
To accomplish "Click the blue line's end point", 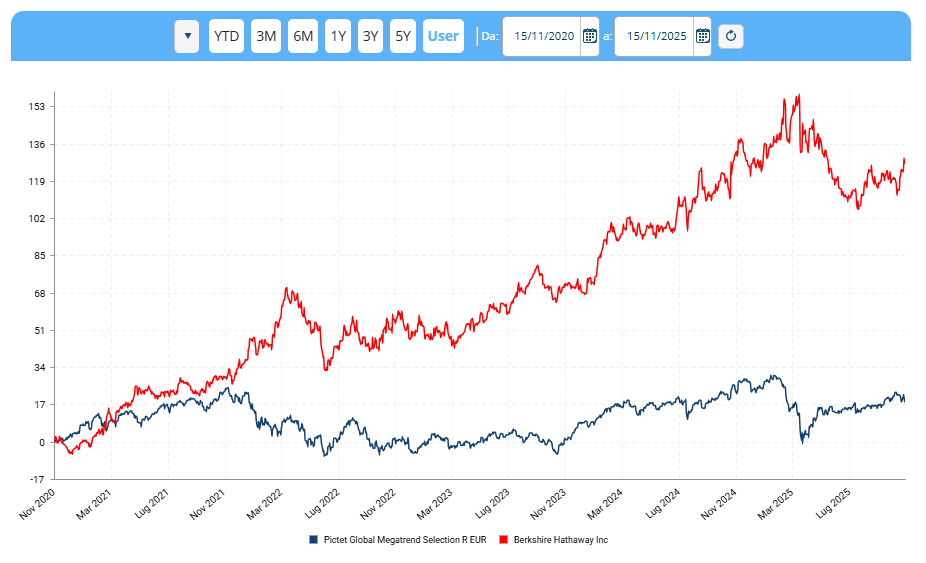I will (904, 400).
